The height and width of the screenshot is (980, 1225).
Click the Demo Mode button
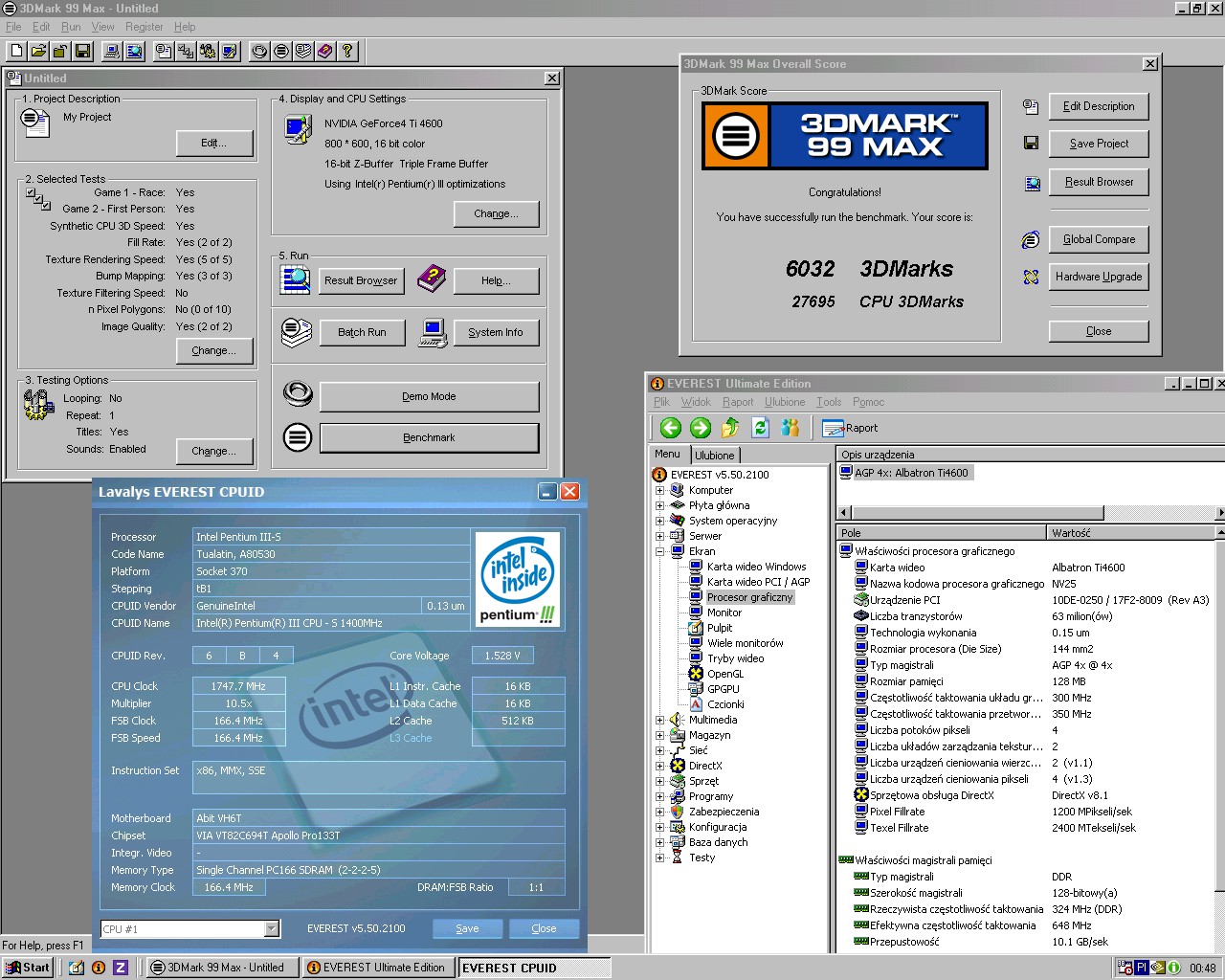pyautogui.click(x=429, y=396)
